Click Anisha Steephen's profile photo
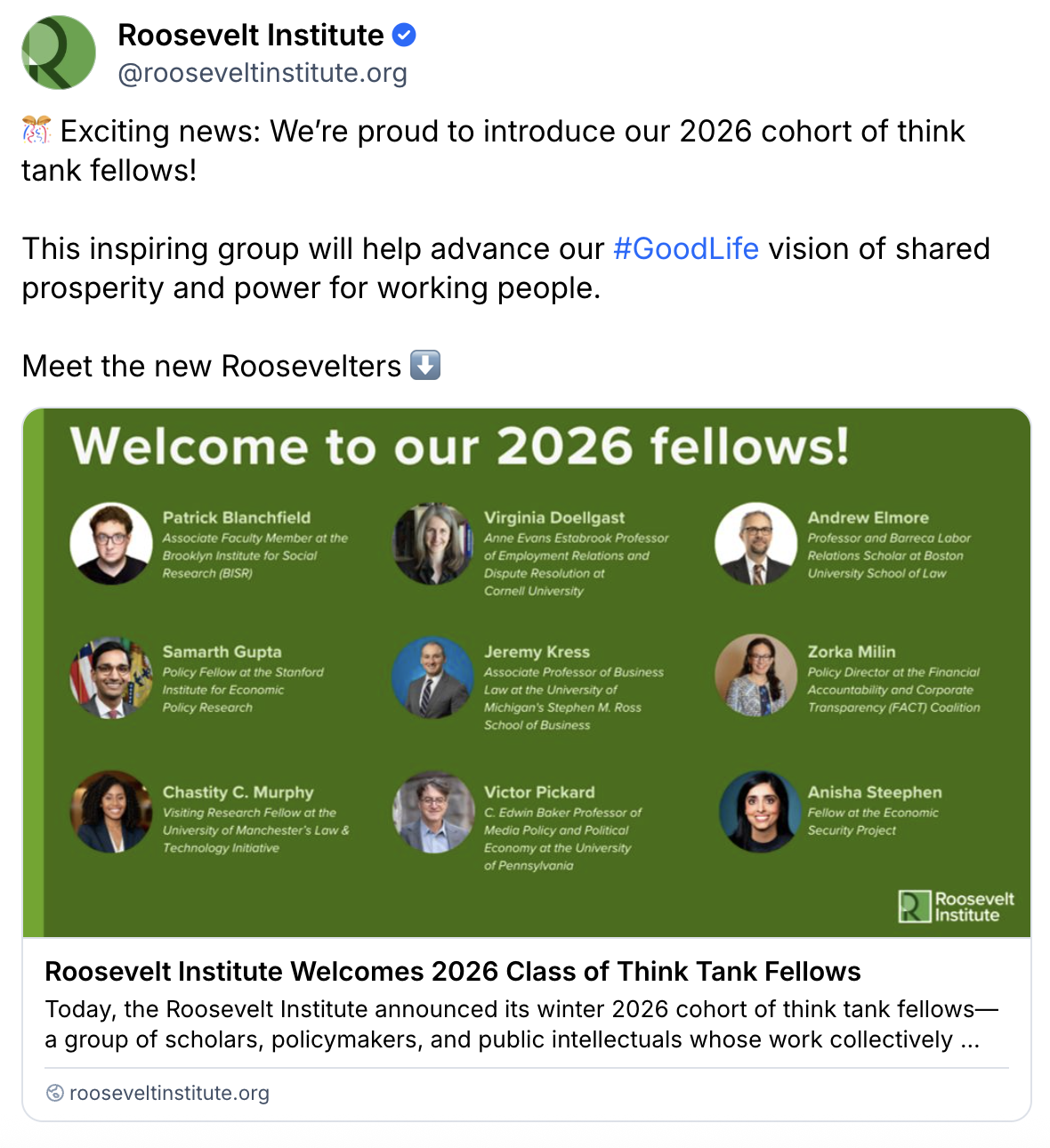The width and height of the screenshot is (1050, 1148). [759, 811]
